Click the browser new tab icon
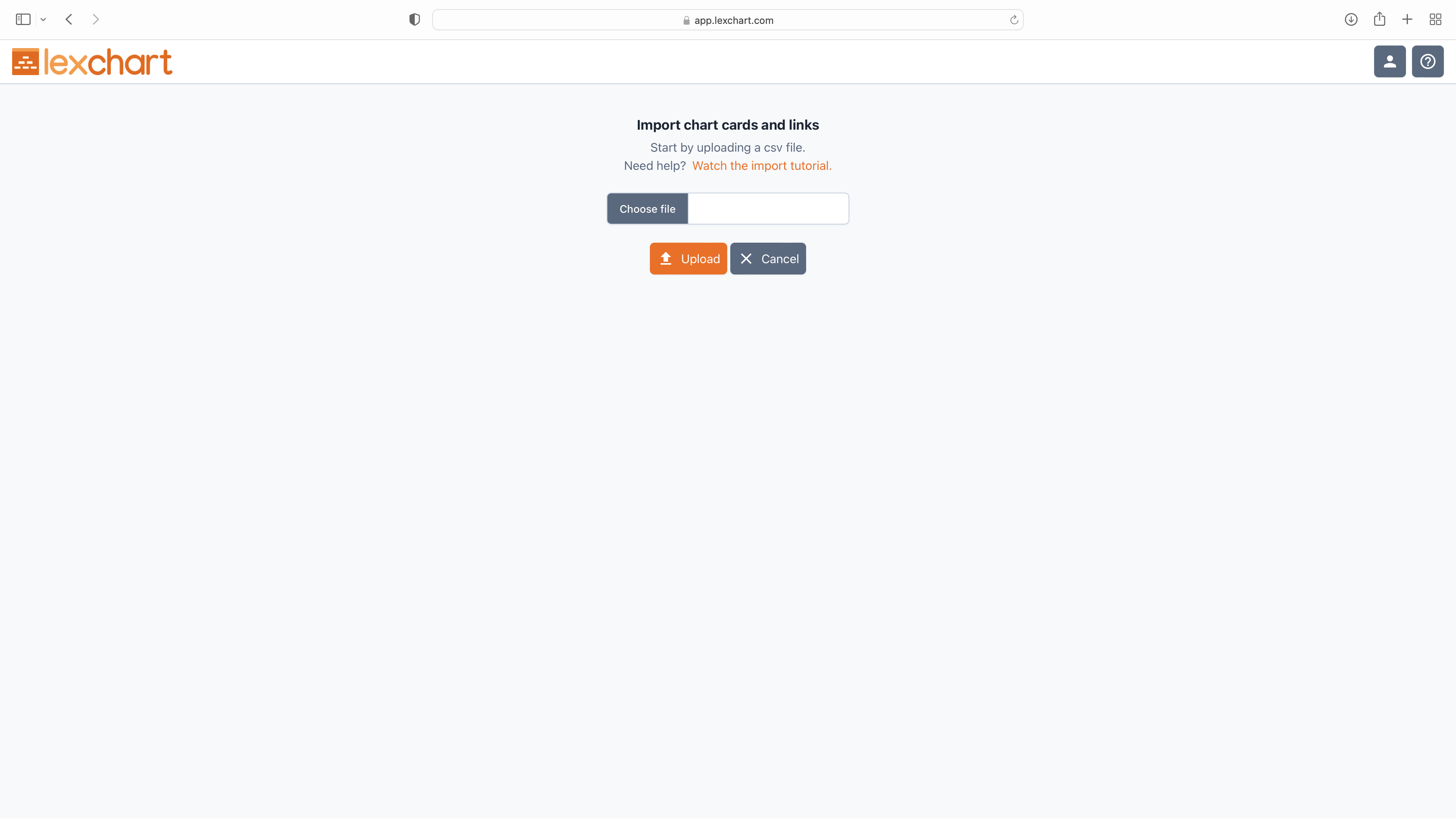The image size is (1456, 819). click(x=1408, y=19)
